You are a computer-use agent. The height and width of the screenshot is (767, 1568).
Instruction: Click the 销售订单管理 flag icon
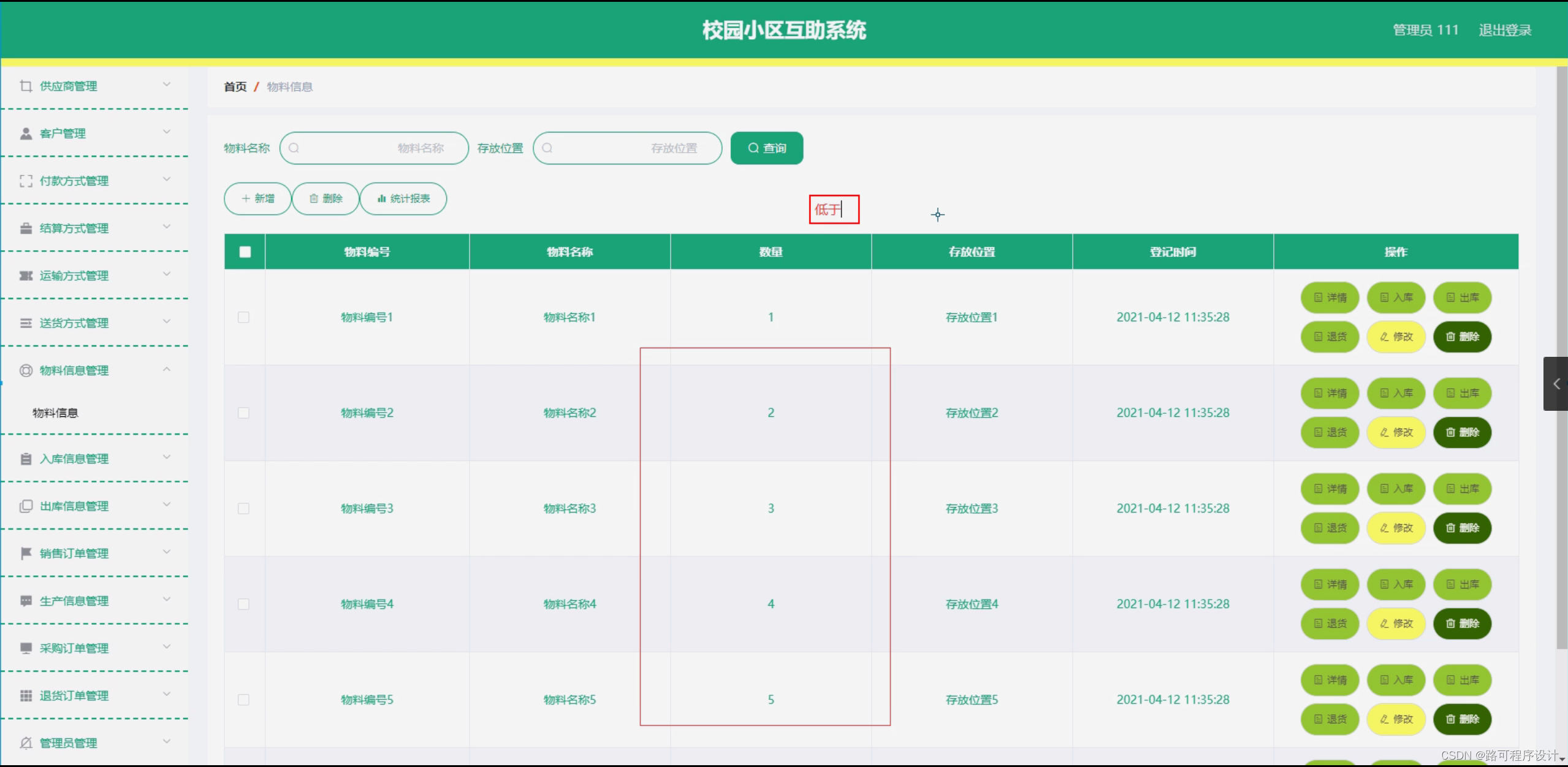[x=26, y=553]
